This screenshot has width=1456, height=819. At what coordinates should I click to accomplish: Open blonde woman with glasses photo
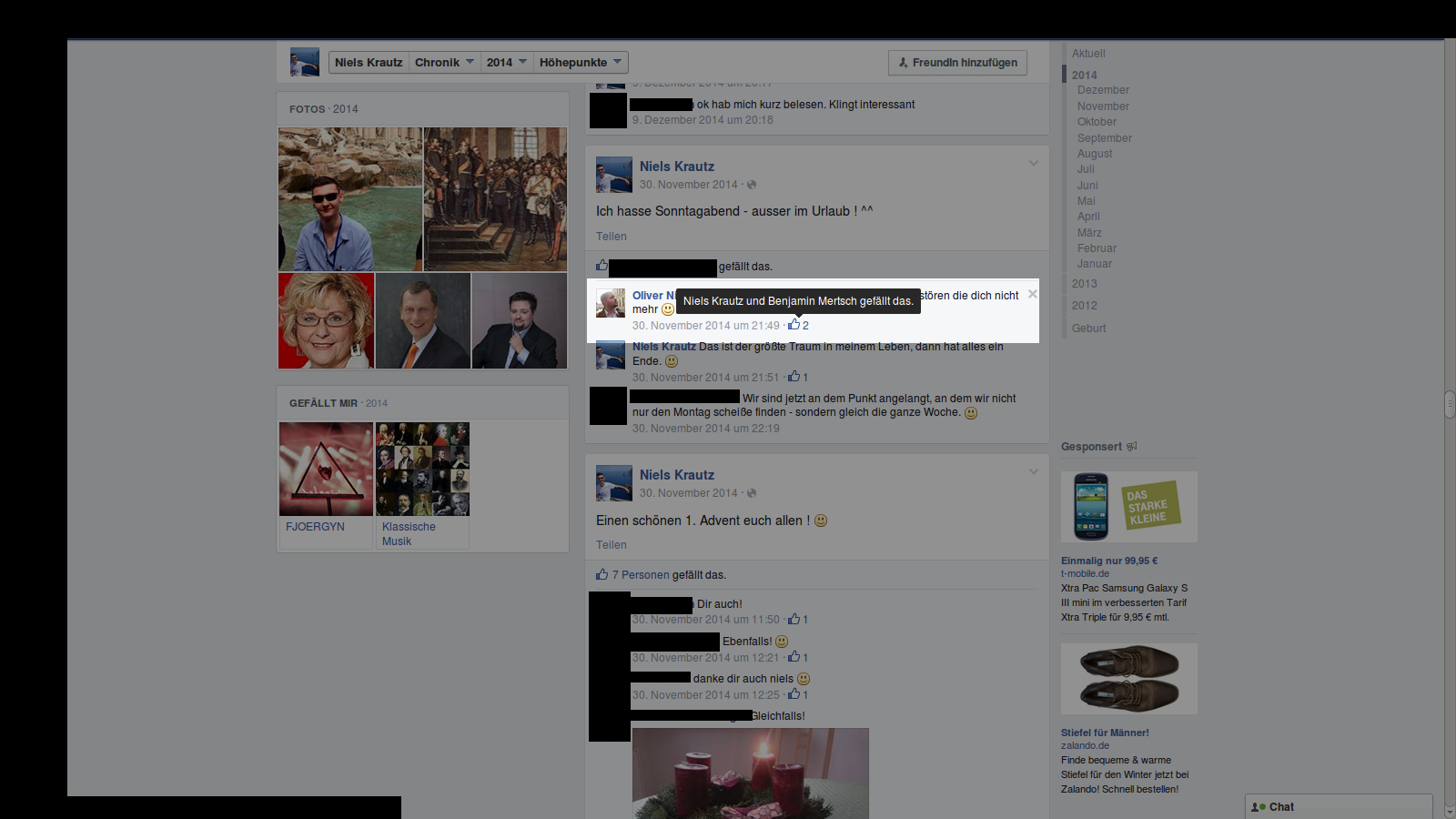pyautogui.click(x=326, y=320)
